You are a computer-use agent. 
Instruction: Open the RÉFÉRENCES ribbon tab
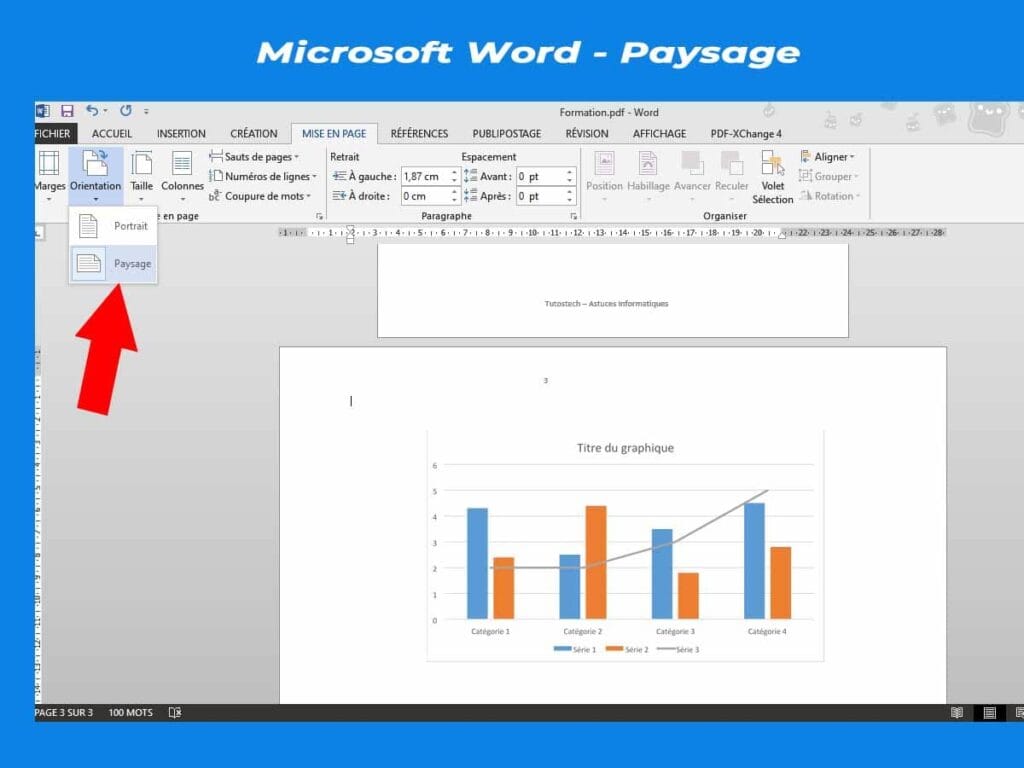(419, 133)
